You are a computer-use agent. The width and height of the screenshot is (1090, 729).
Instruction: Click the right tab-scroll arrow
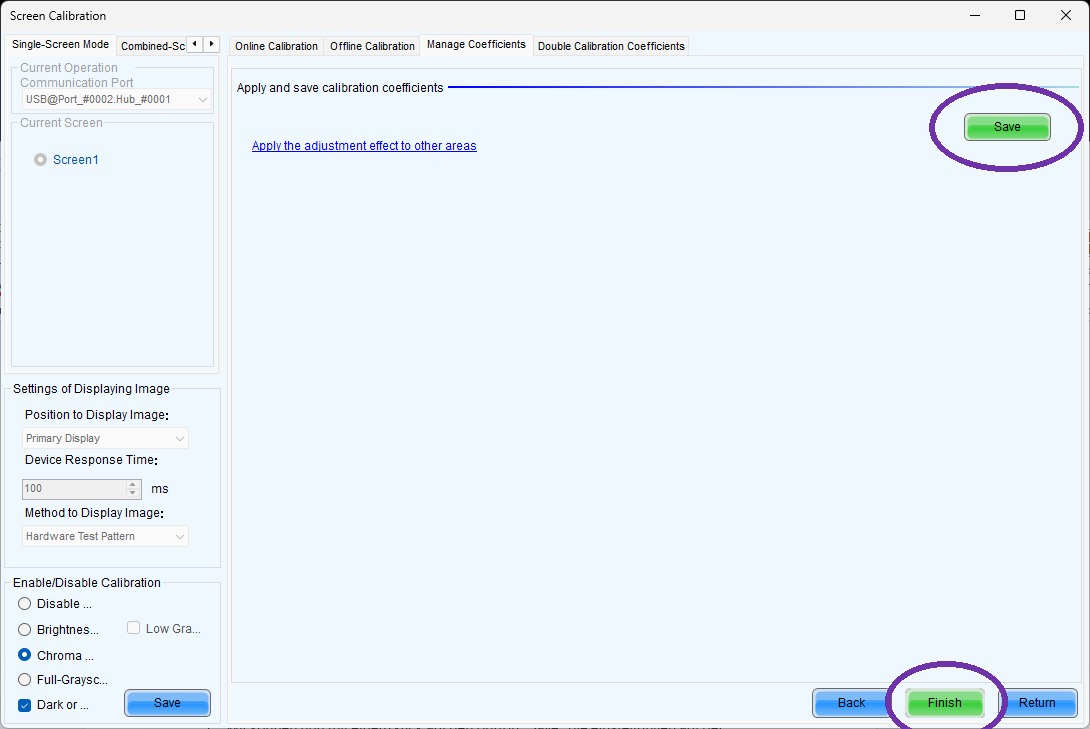point(211,44)
